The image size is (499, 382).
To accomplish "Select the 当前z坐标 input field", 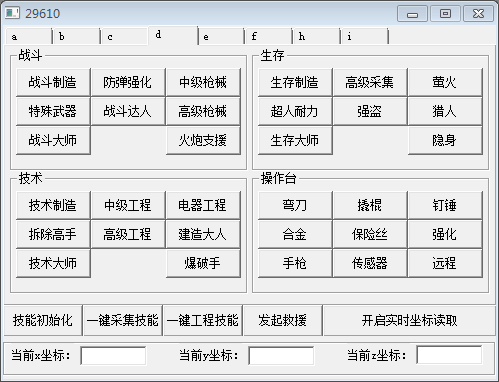I will [x=449, y=356].
